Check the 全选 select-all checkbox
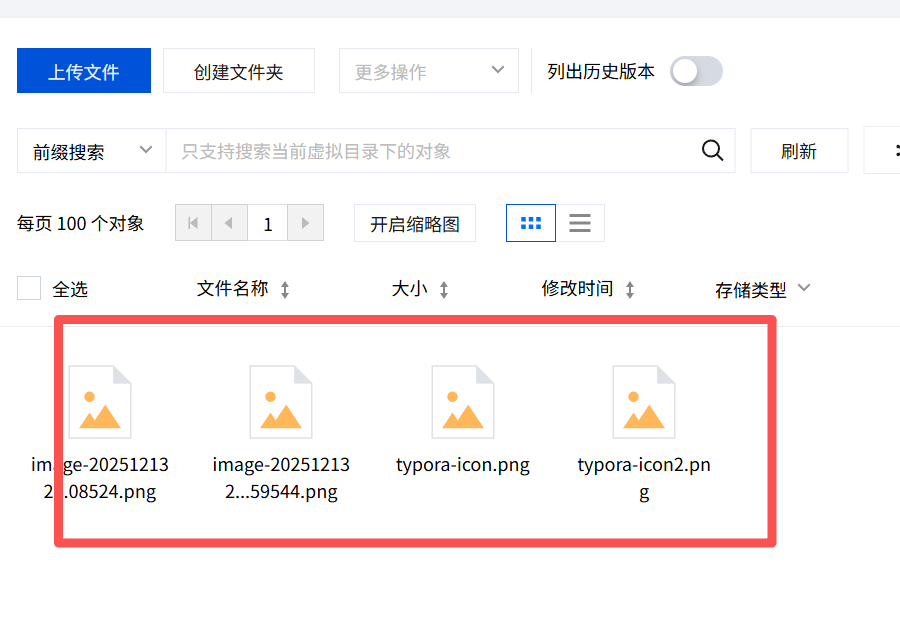Viewport: 900px width, 627px height. 29,289
